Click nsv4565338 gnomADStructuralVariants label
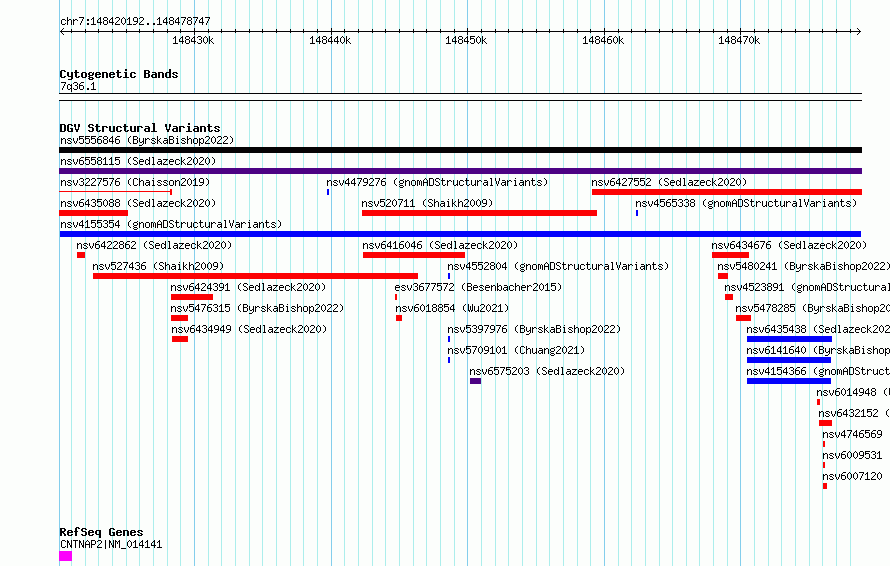The width and height of the screenshot is (890, 566). (746, 203)
